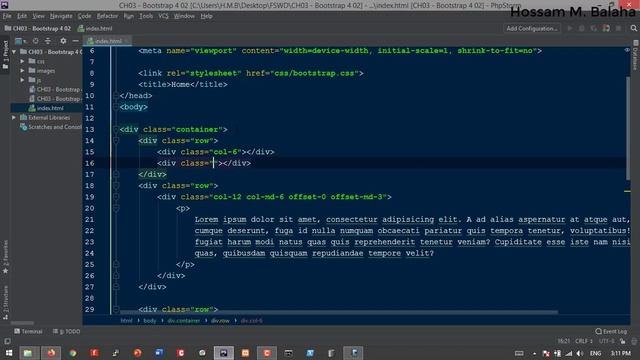Click div.container breadcrumb
This screenshot has width=640, height=360.
click(183, 321)
